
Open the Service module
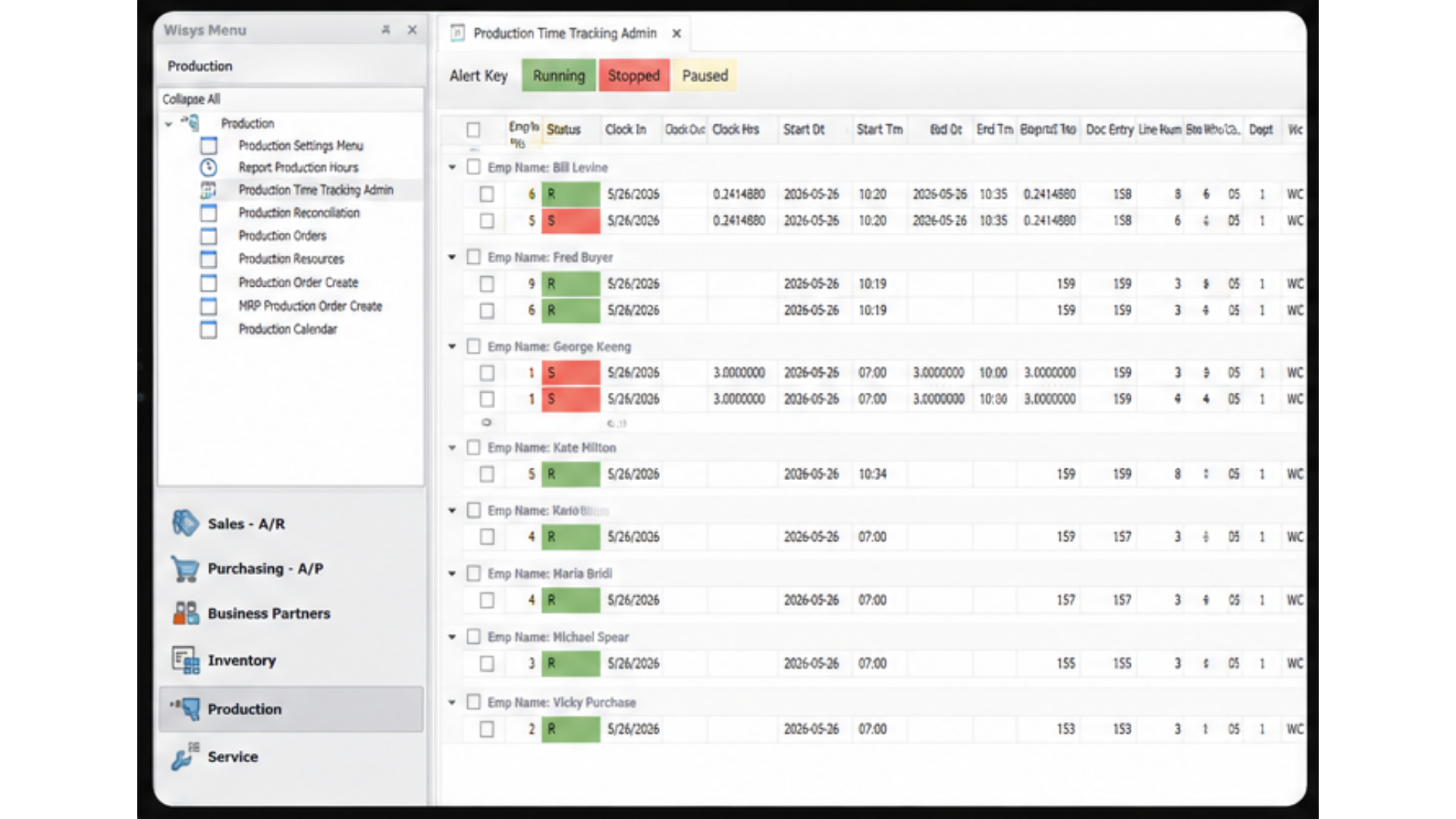point(233,757)
